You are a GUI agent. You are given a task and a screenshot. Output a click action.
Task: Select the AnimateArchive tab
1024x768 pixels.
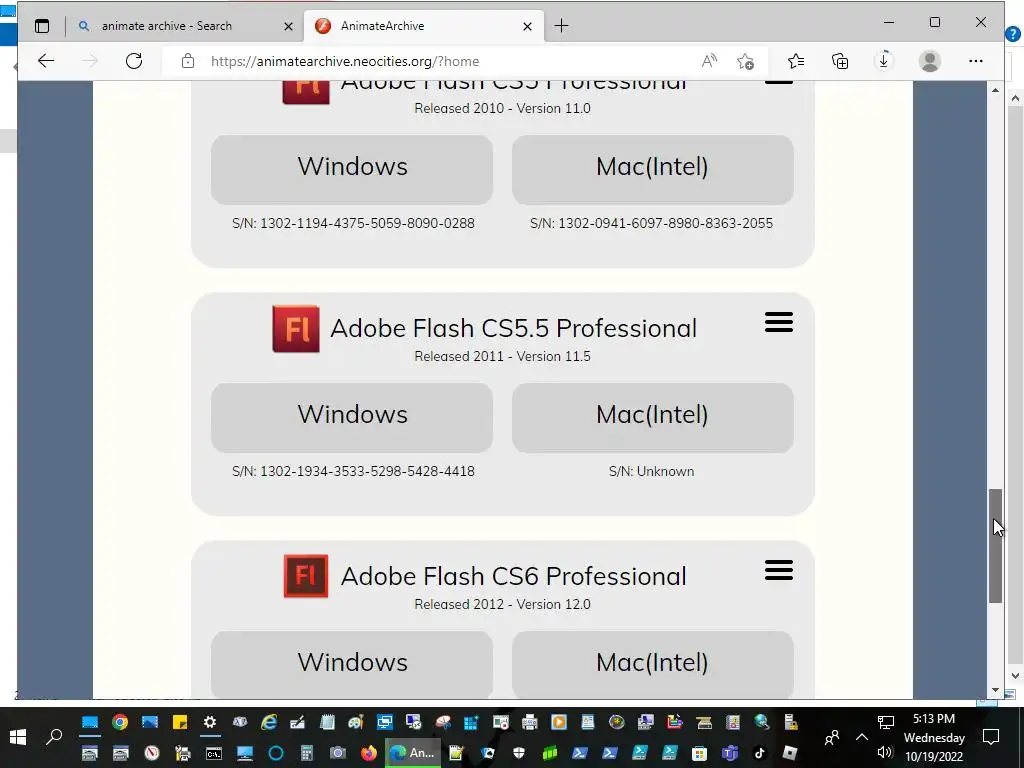coord(423,26)
